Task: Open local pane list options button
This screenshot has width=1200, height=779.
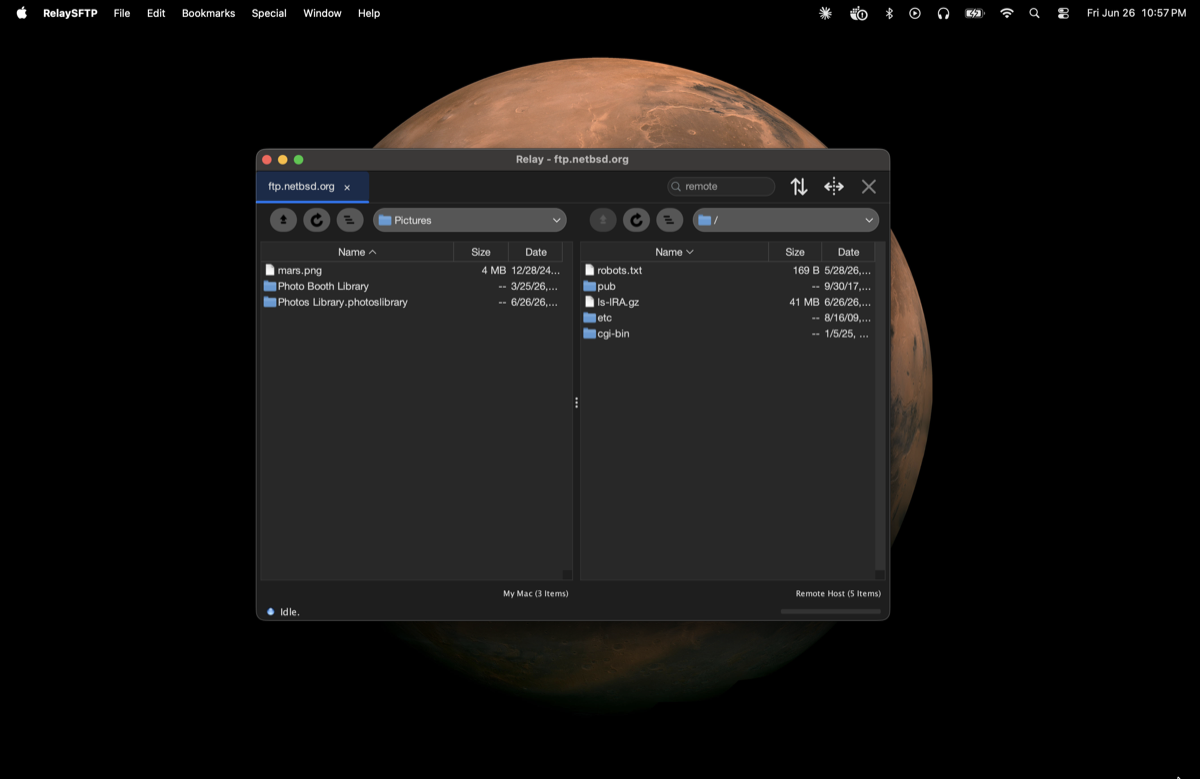Action: tap(350, 220)
